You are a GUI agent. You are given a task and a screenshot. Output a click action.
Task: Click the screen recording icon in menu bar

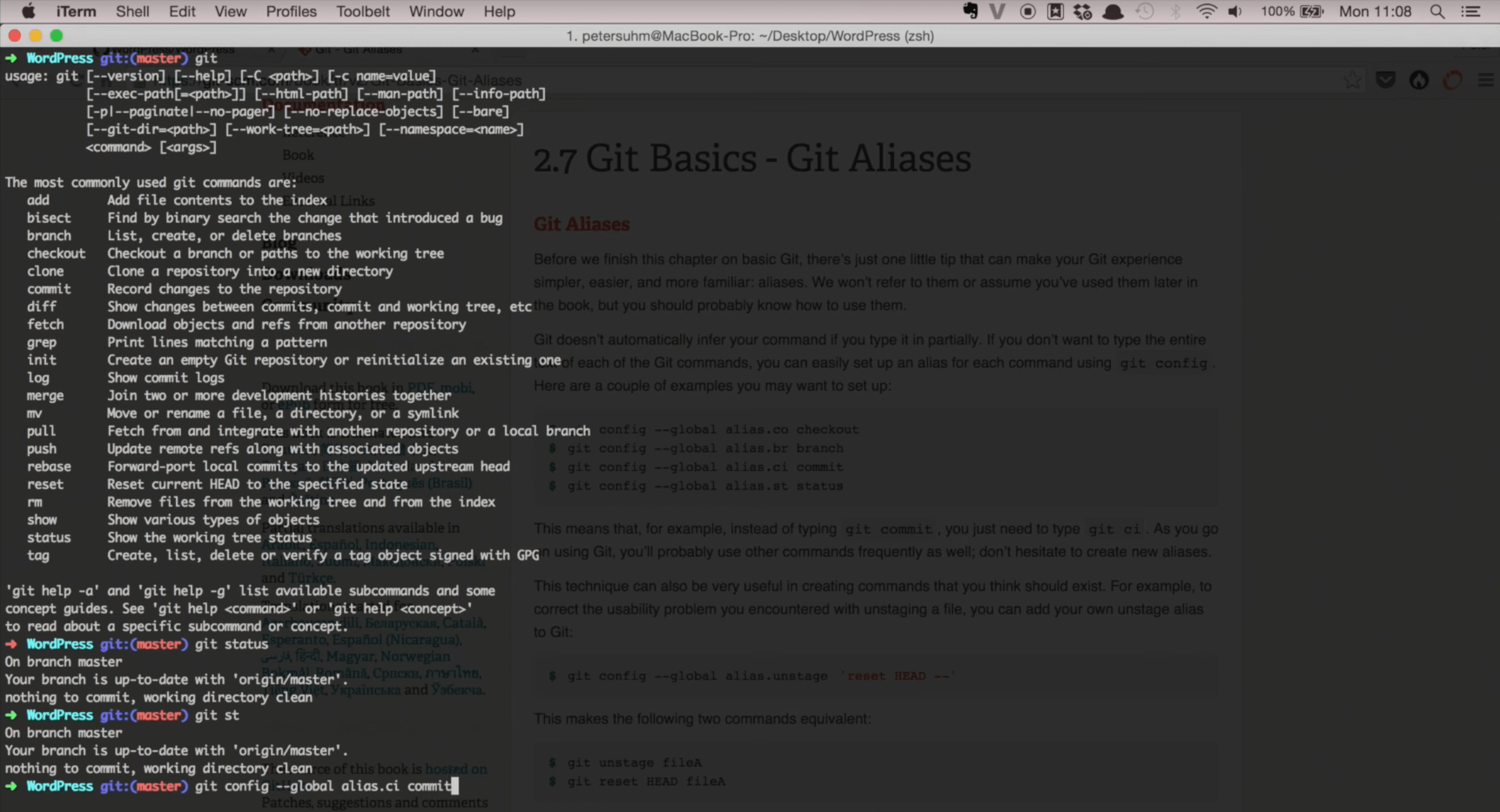pos(1029,11)
